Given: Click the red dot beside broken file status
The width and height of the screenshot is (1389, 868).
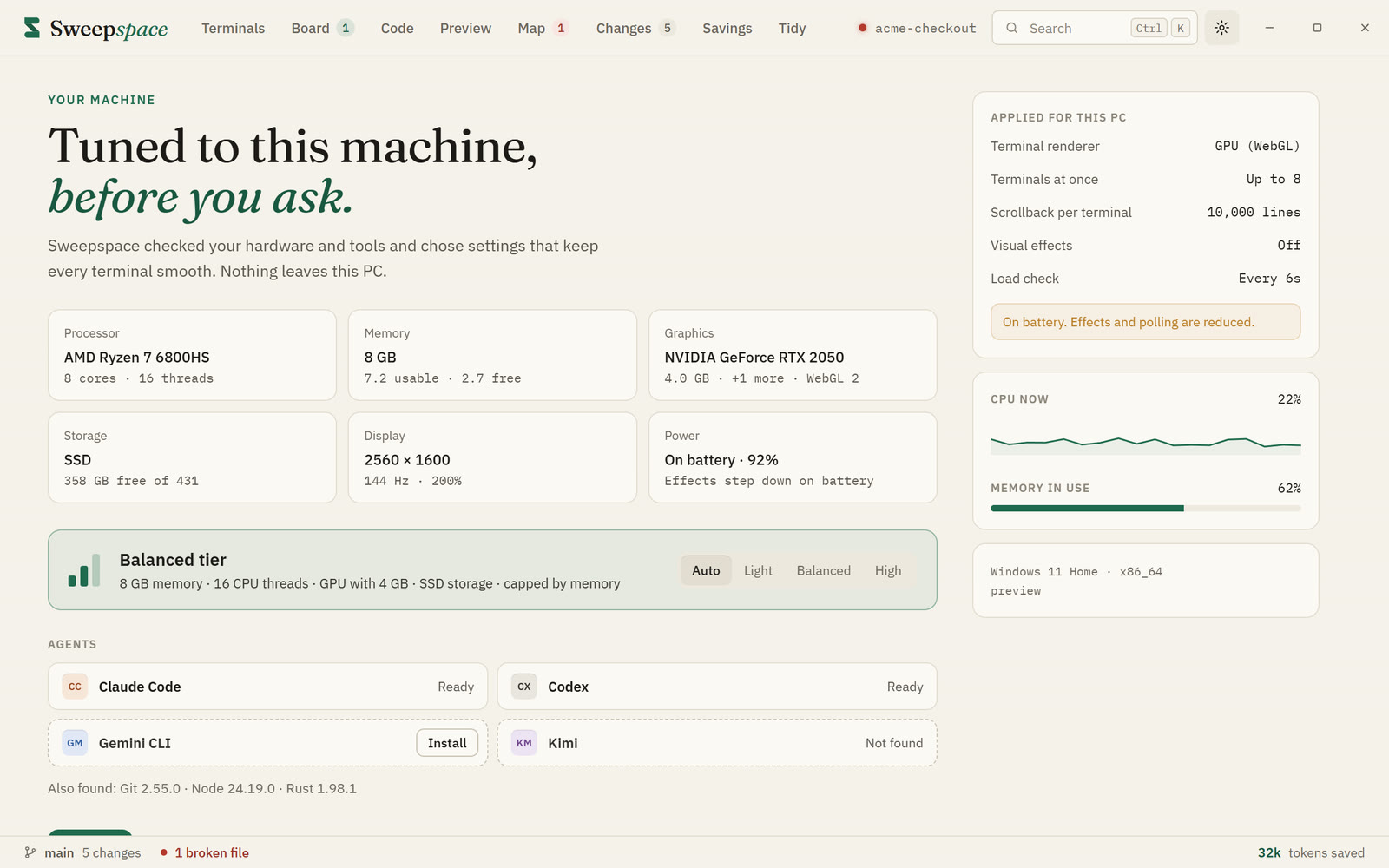Looking at the screenshot, I should [163, 852].
